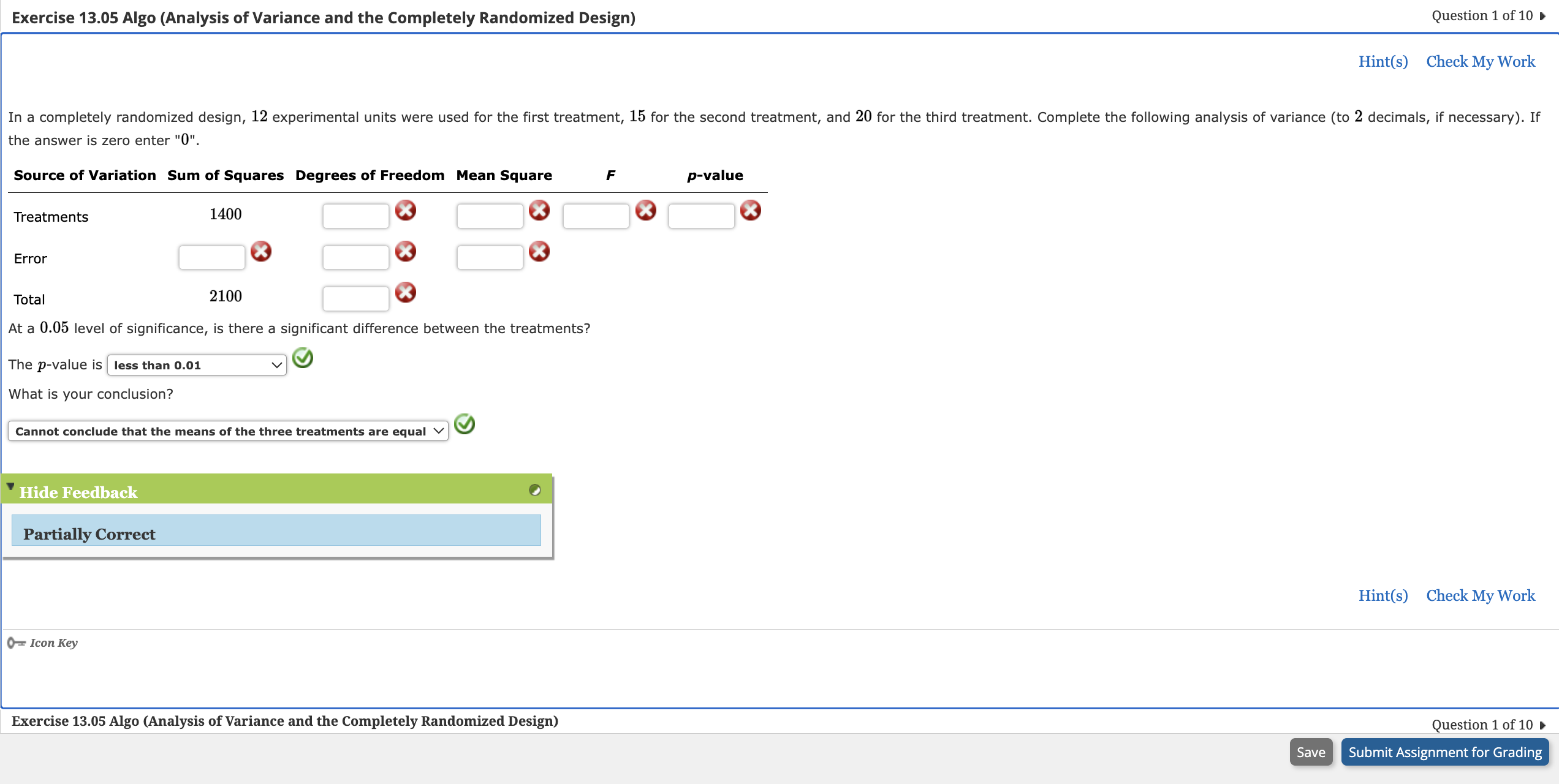Click green checkmark beside p-value dropdown

point(303,358)
